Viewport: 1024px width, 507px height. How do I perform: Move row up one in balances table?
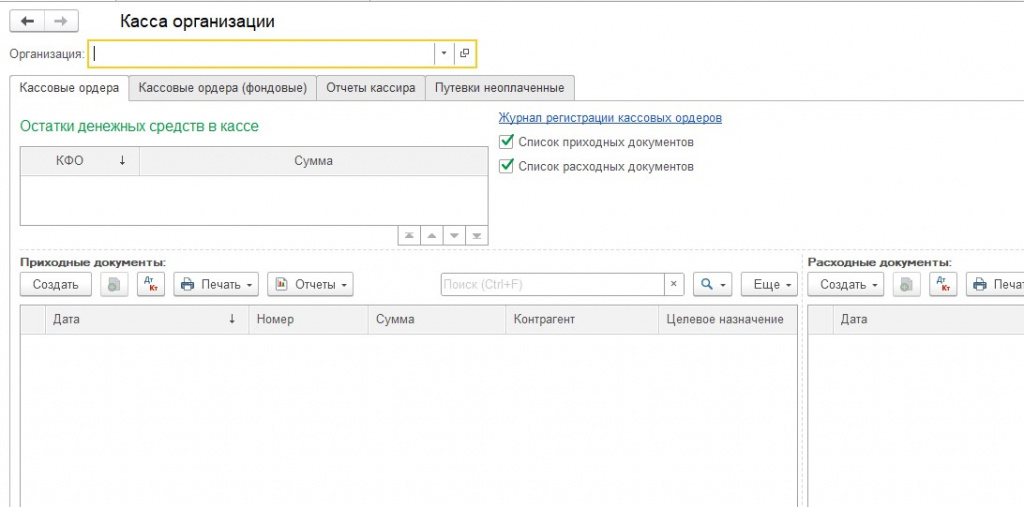pyautogui.click(x=431, y=236)
